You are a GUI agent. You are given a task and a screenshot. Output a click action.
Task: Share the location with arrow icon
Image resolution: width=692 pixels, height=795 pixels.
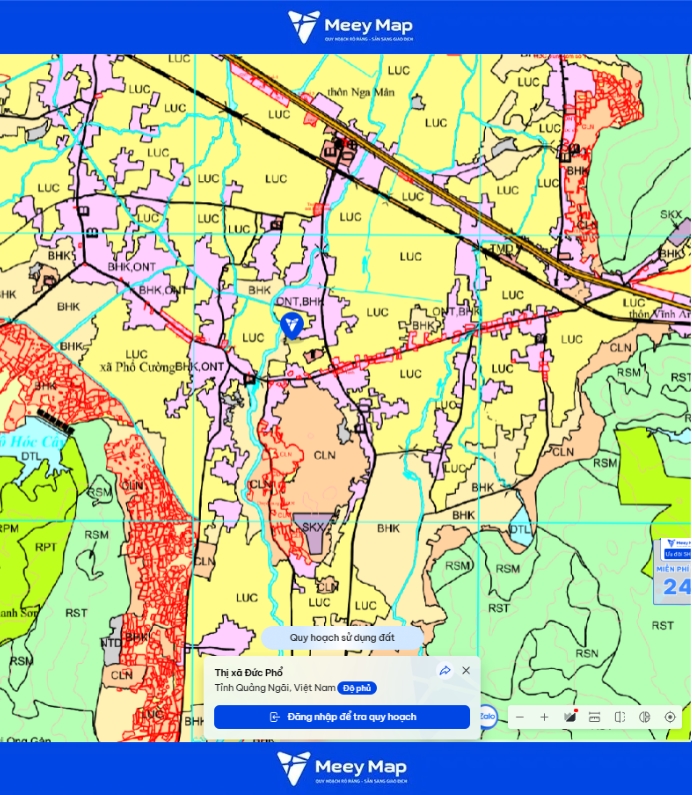[445, 670]
